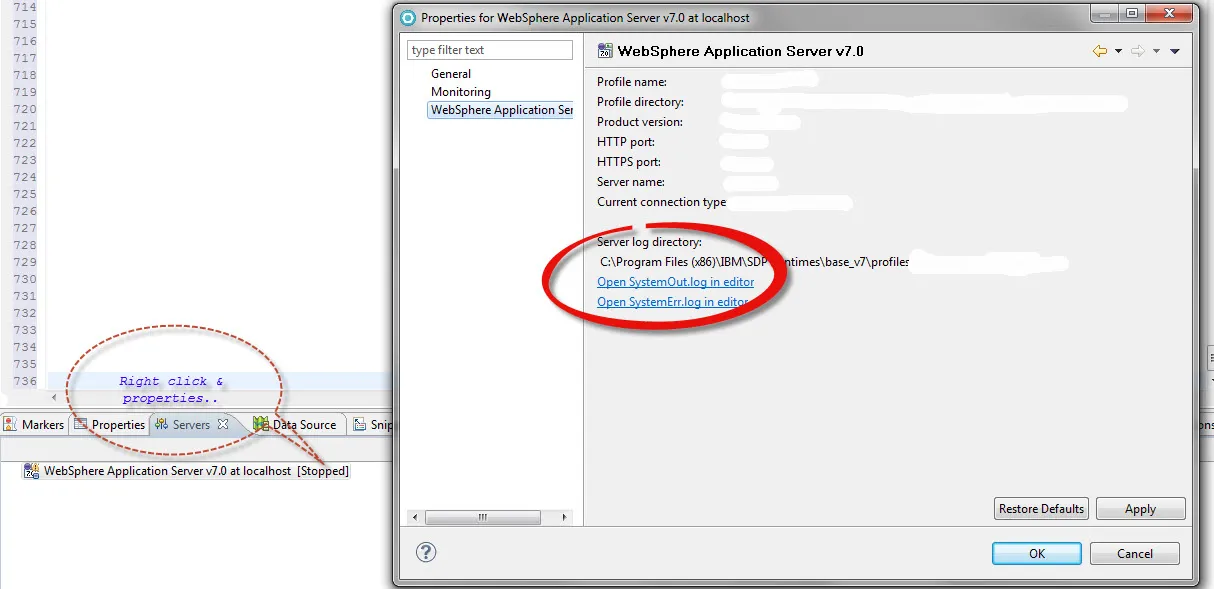Open SystemErr.log in editor link
The image size is (1214, 589).
tap(672, 302)
